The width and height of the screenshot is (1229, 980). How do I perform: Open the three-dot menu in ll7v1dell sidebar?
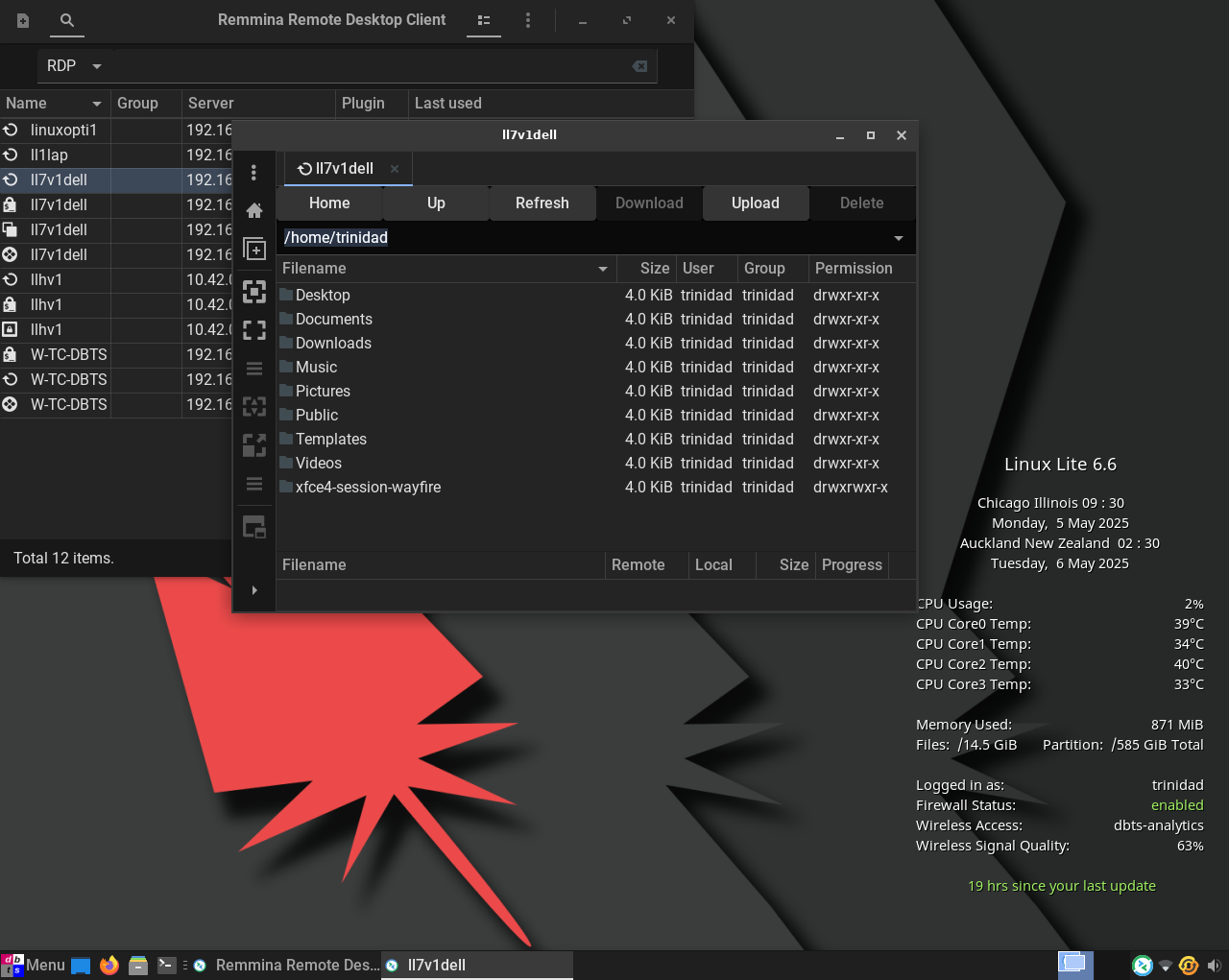coord(254,172)
